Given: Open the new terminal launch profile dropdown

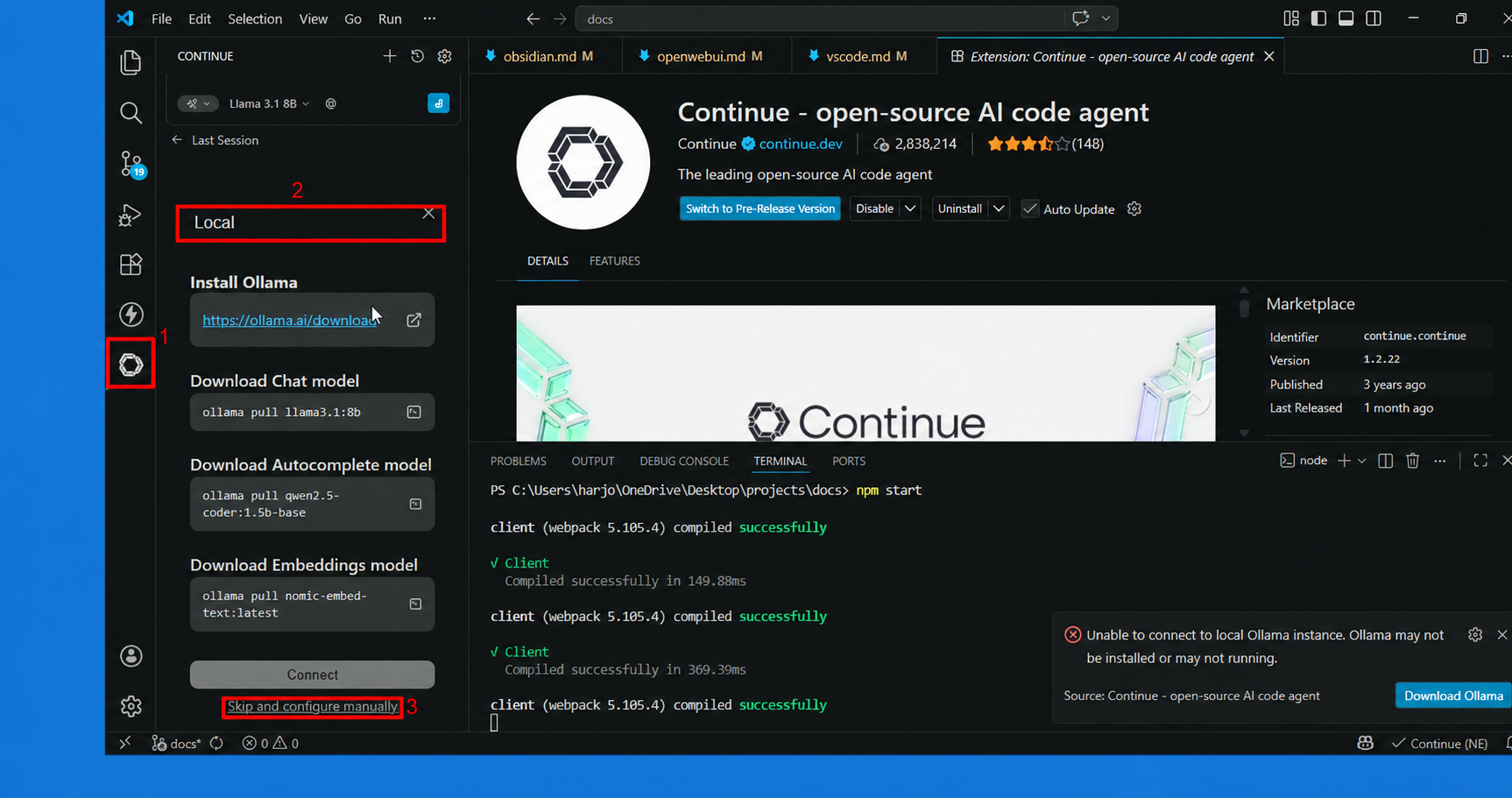Looking at the screenshot, I should point(1361,461).
